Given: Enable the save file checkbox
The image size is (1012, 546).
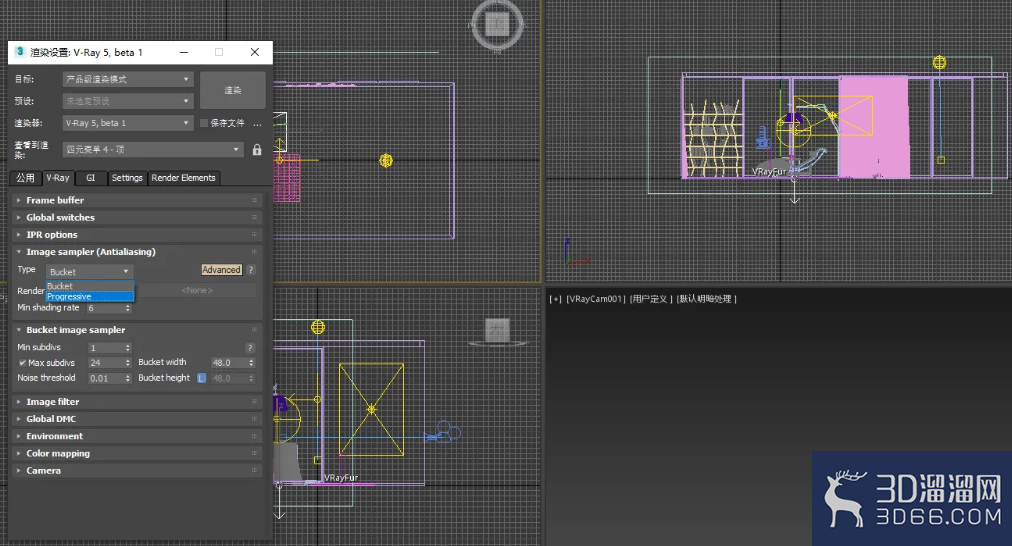Looking at the screenshot, I should coord(204,123).
